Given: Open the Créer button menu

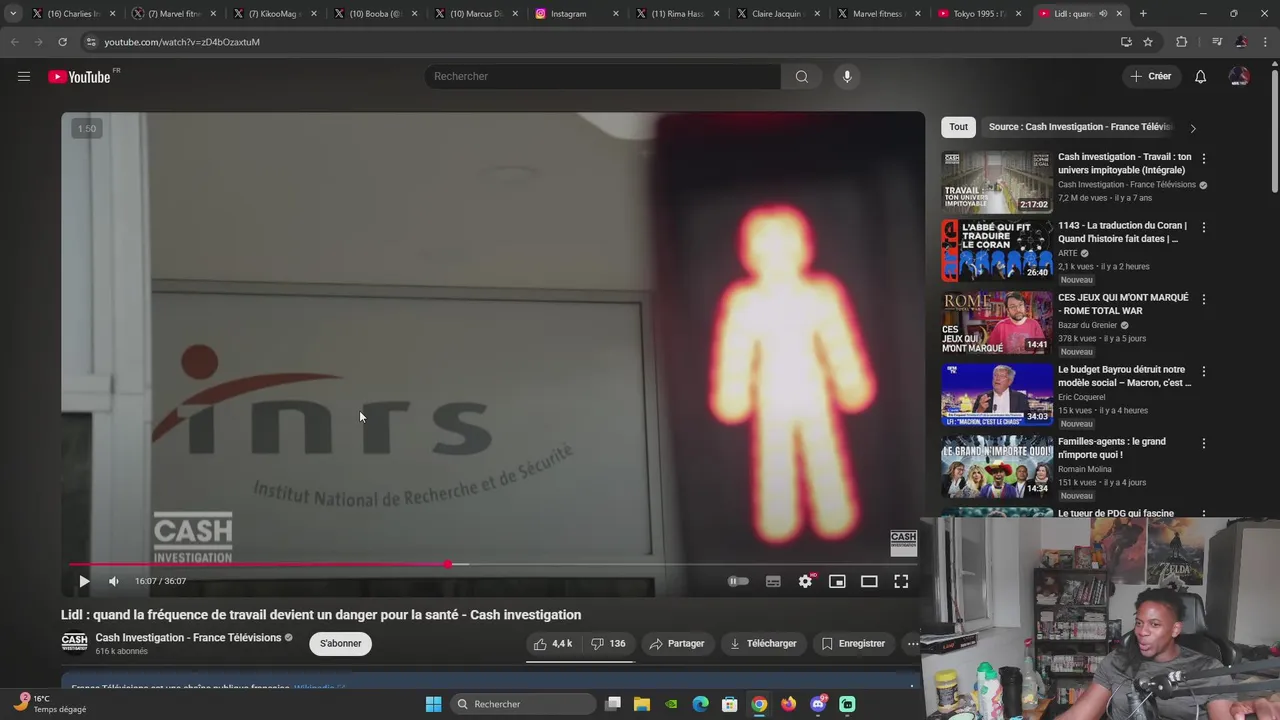Looking at the screenshot, I should pos(1151,76).
